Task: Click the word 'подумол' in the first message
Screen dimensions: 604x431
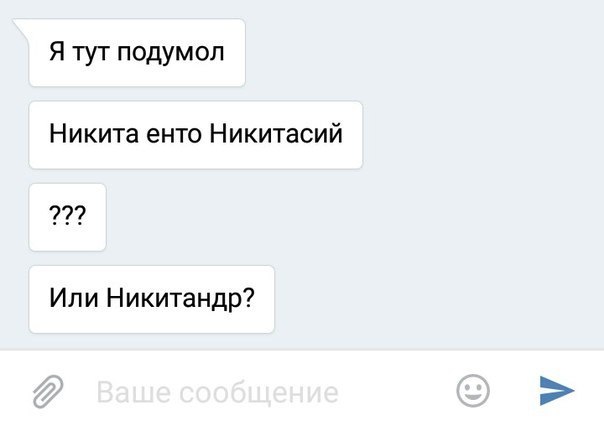Action: pos(170,53)
